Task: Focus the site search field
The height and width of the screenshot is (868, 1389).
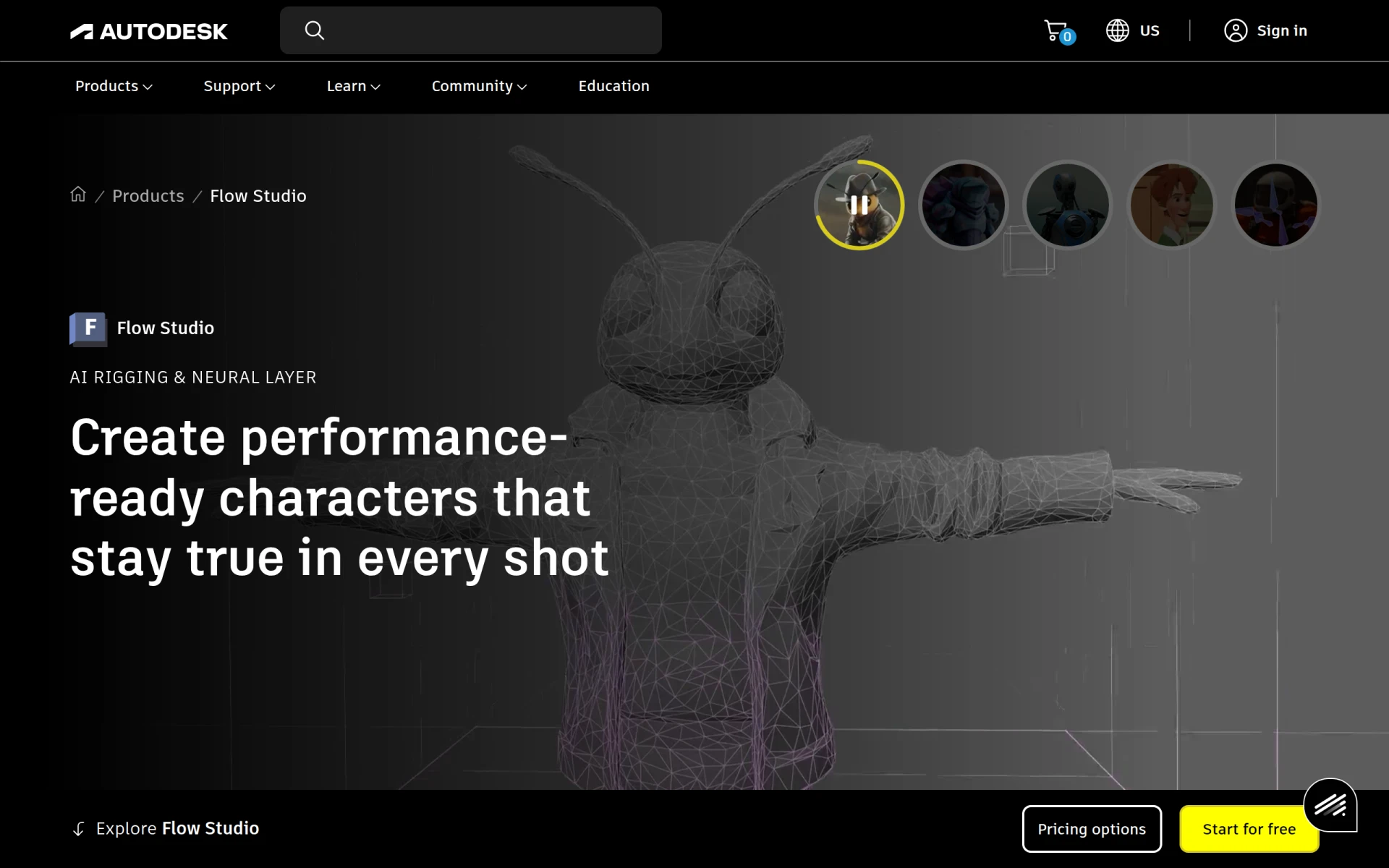Action: [470, 30]
